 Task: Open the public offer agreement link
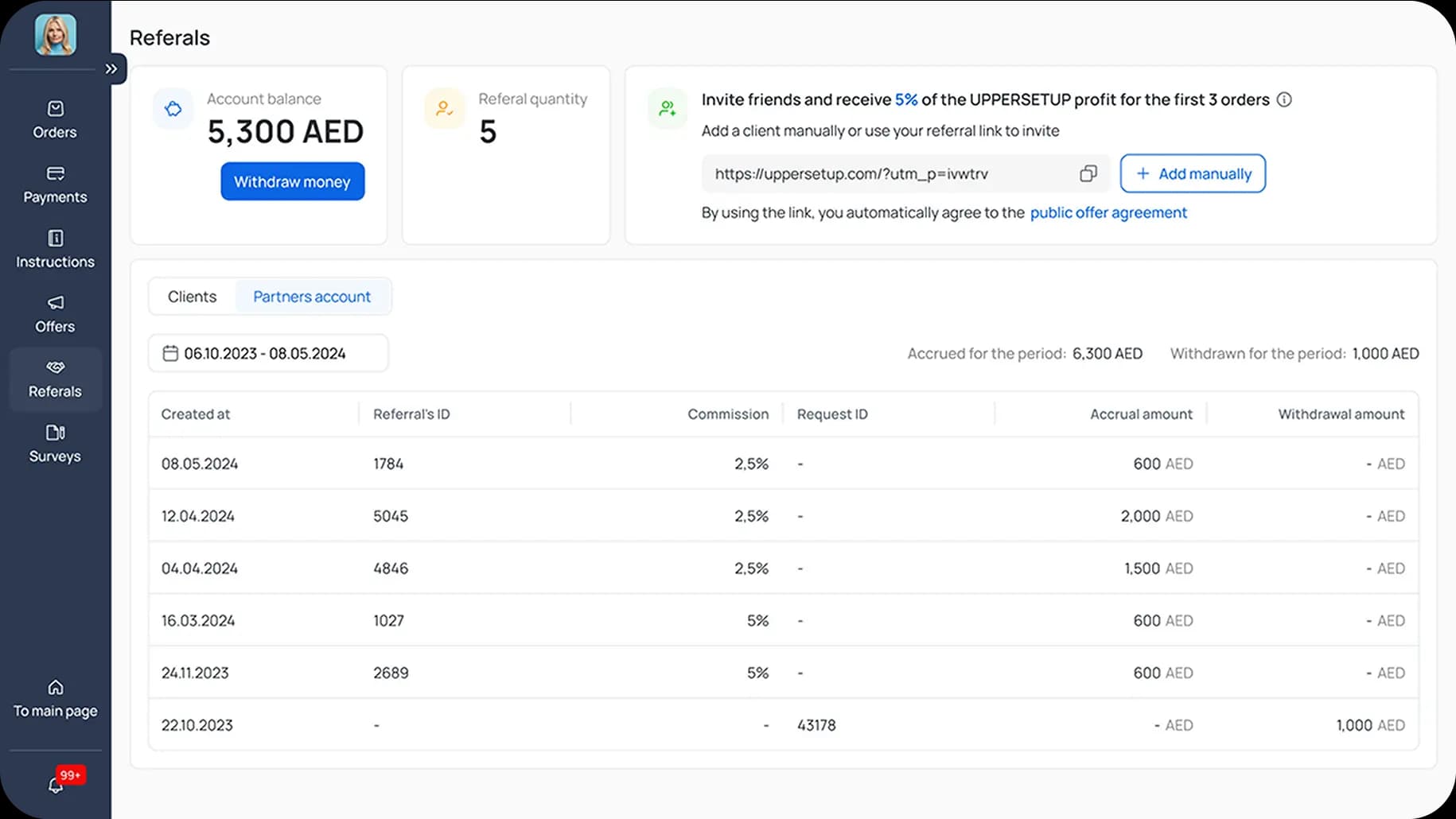coord(1108,212)
